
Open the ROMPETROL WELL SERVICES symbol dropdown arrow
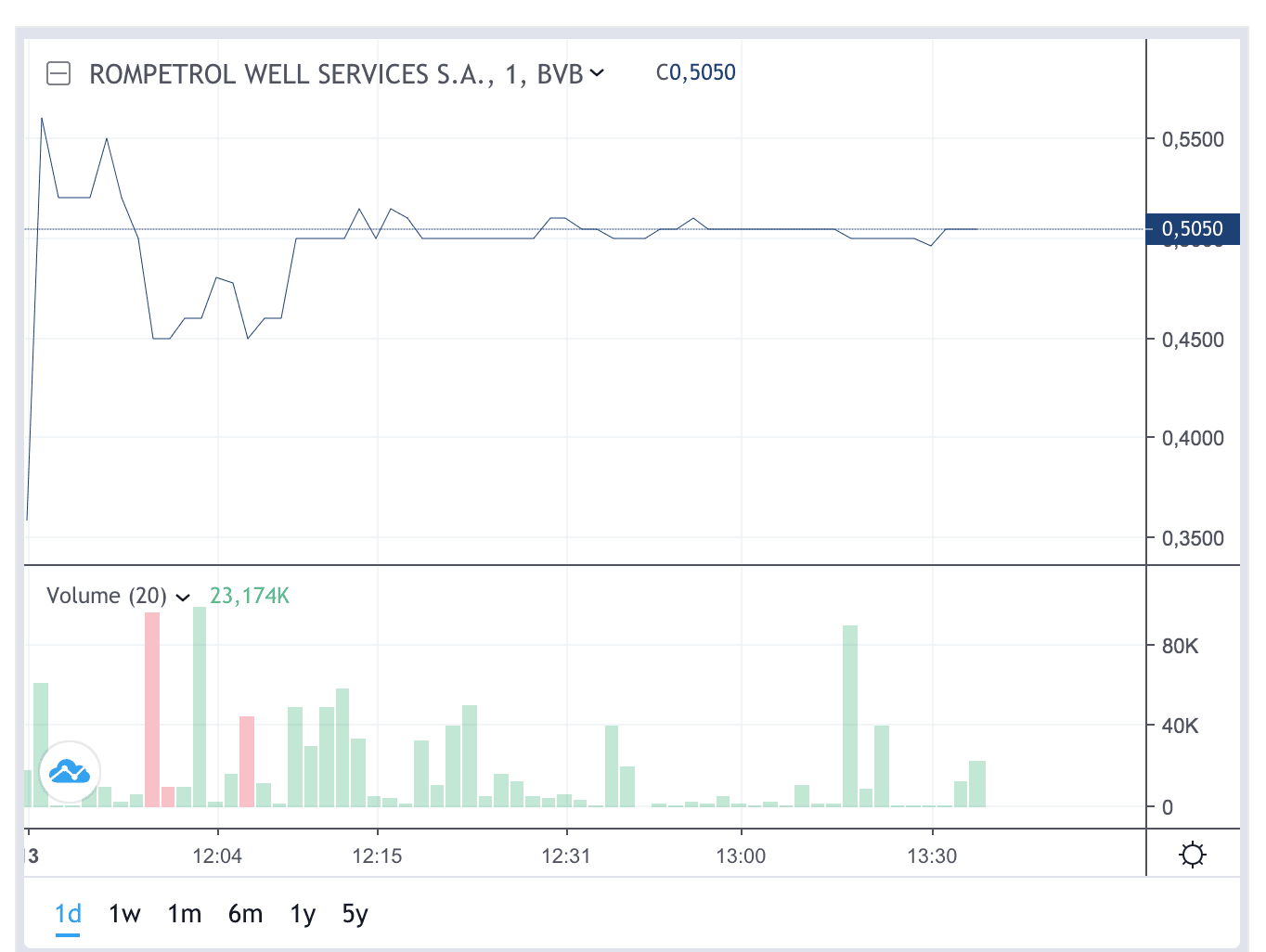tap(597, 72)
